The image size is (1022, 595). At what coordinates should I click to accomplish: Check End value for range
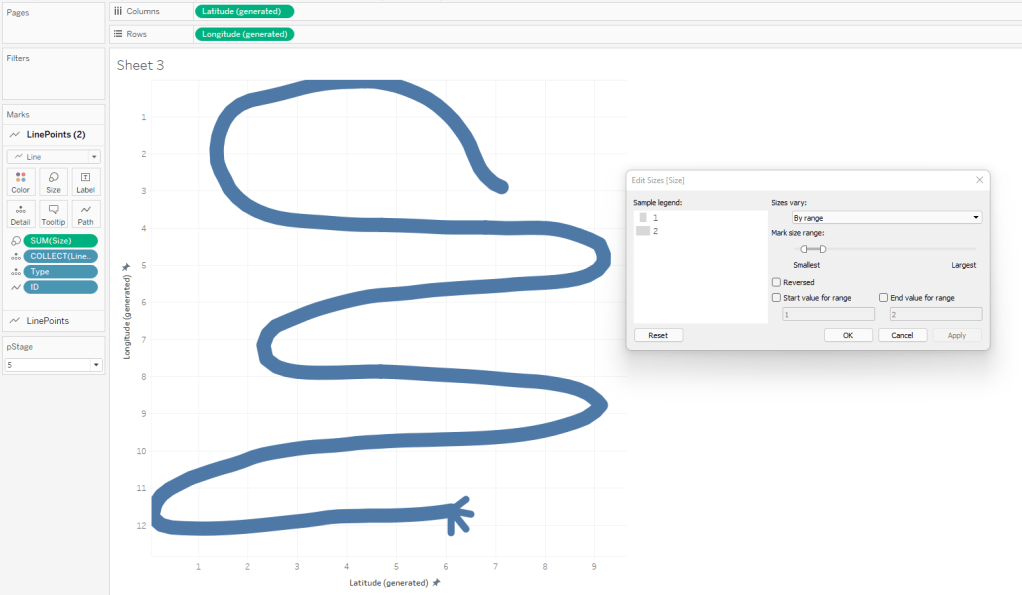[884, 298]
